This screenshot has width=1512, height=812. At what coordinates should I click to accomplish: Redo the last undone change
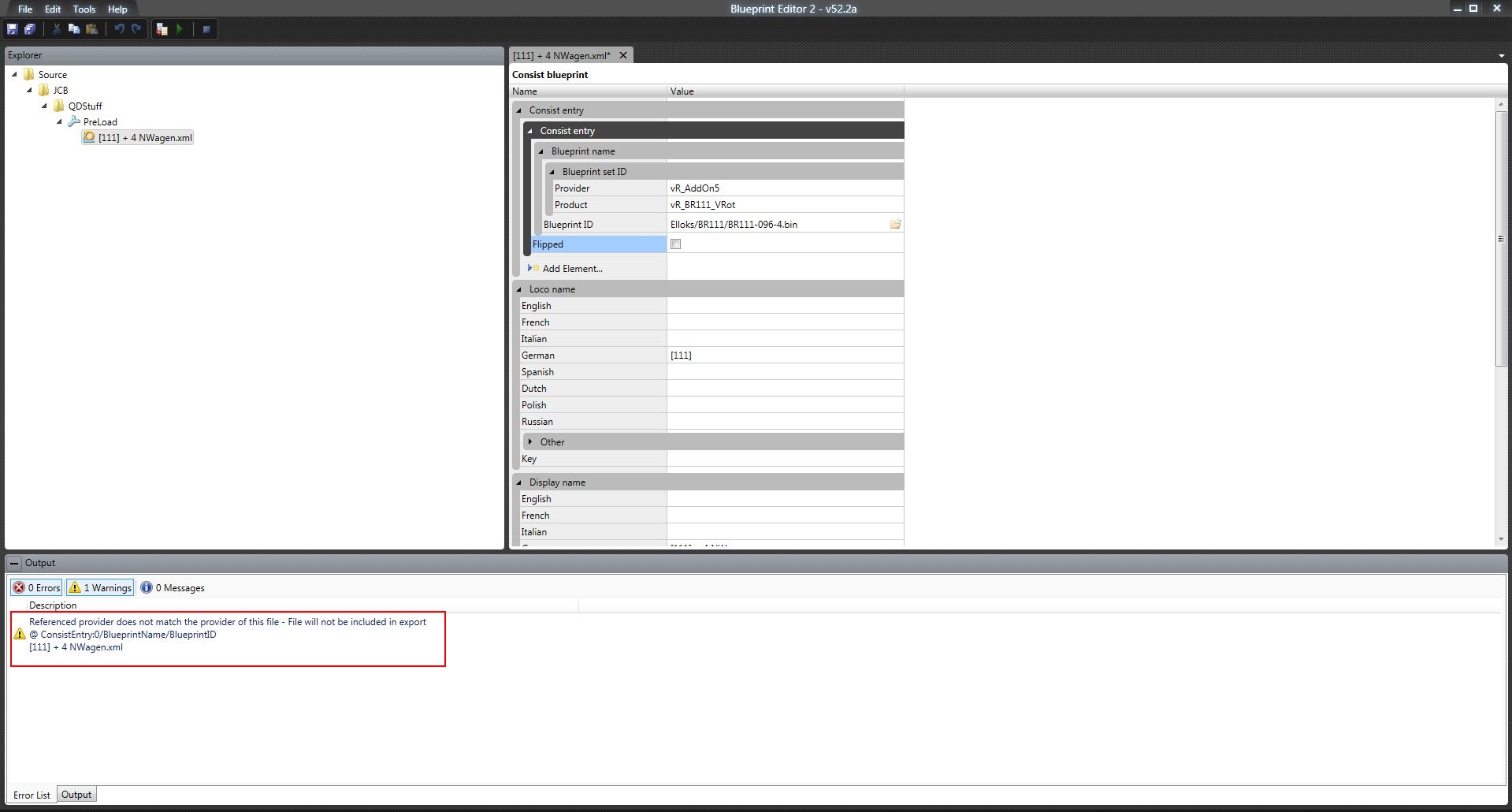[x=136, y=29]
